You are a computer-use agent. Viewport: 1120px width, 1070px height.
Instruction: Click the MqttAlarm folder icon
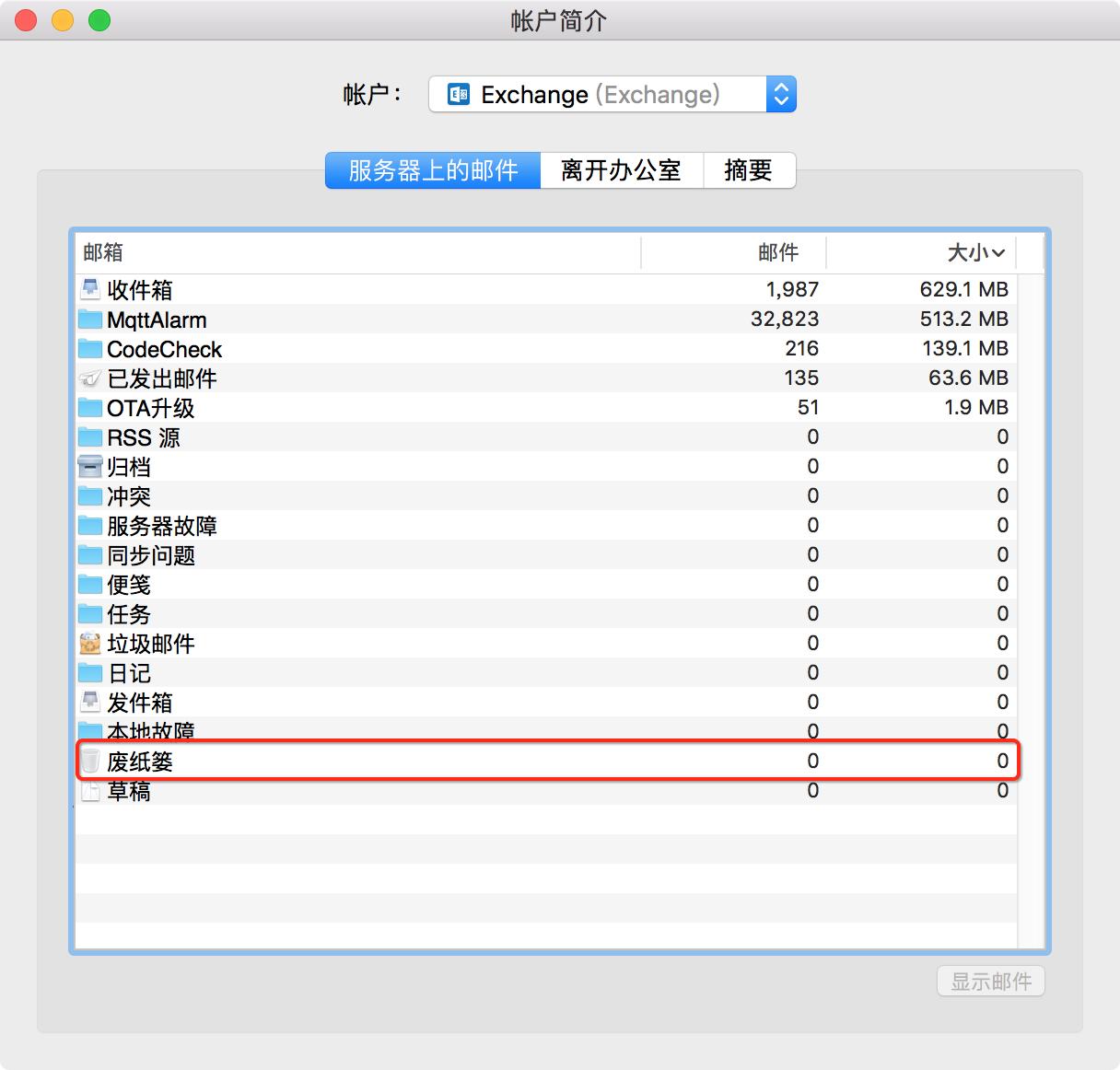tap(89, 319)
